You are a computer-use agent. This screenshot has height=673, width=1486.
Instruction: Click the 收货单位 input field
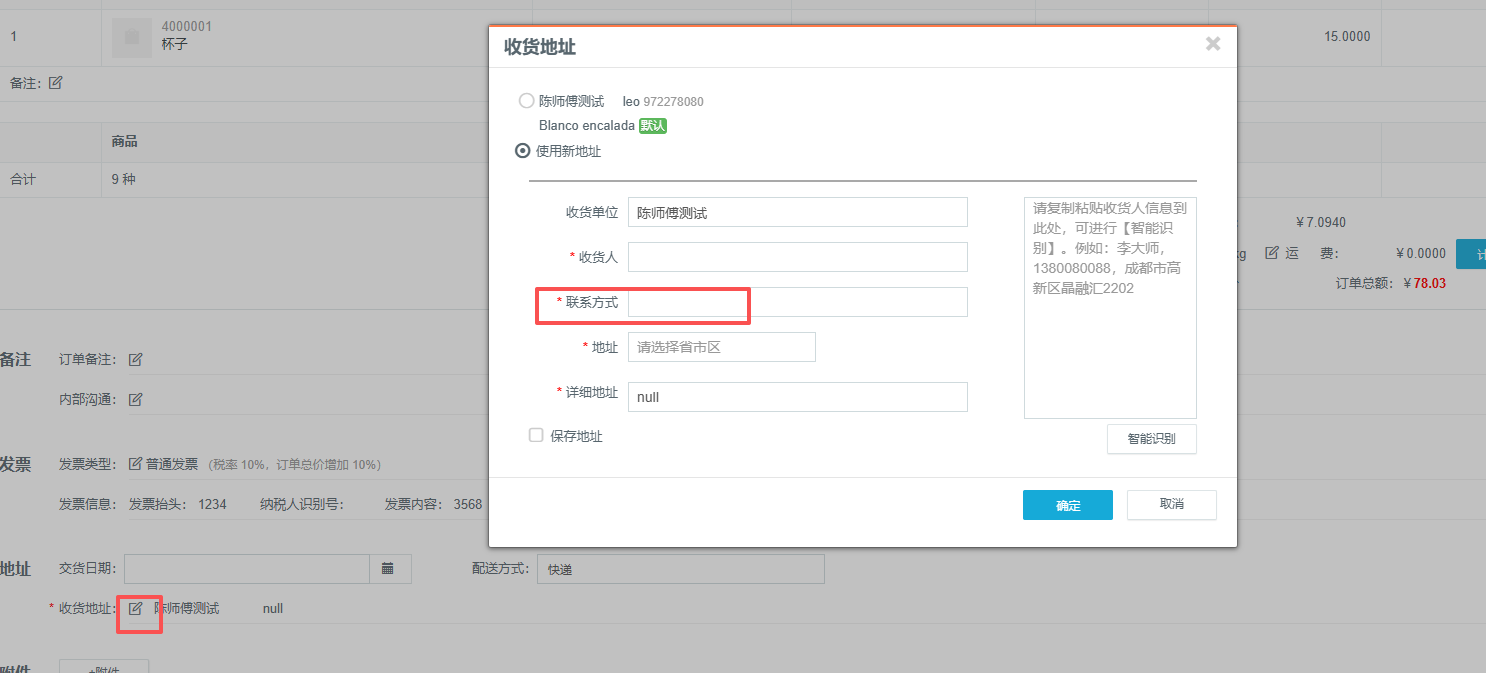[798, 212]
